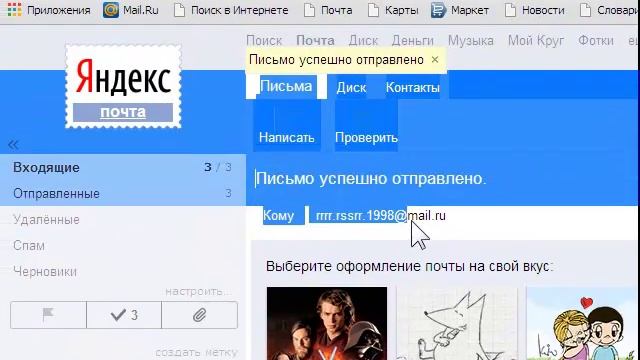Open the Отправленные folder
Image resolution: width=640 pixels, height=360 pixels.
click(x=122, y=193)
